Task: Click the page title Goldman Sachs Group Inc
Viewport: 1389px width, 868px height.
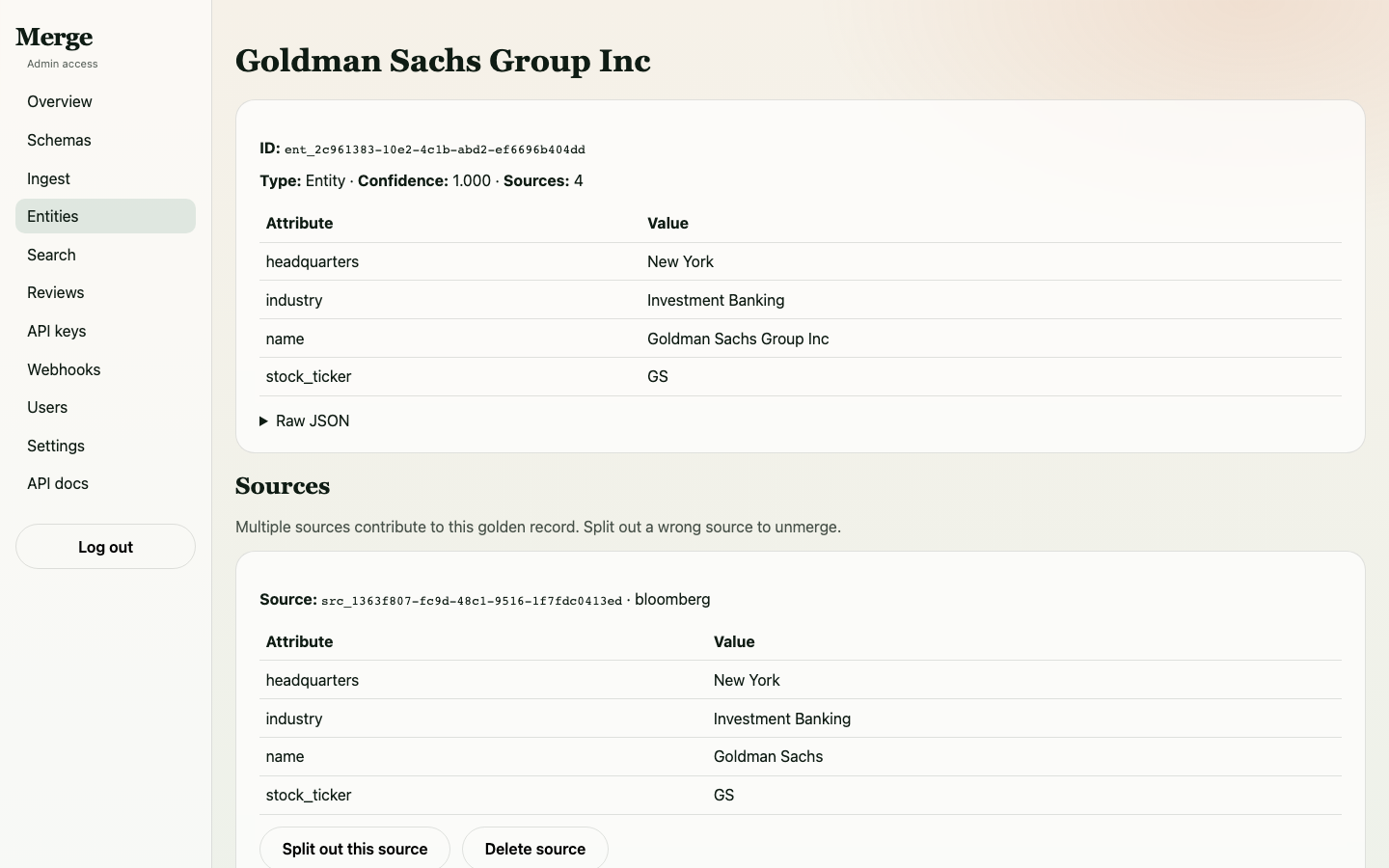Action: tap(443, 61)
